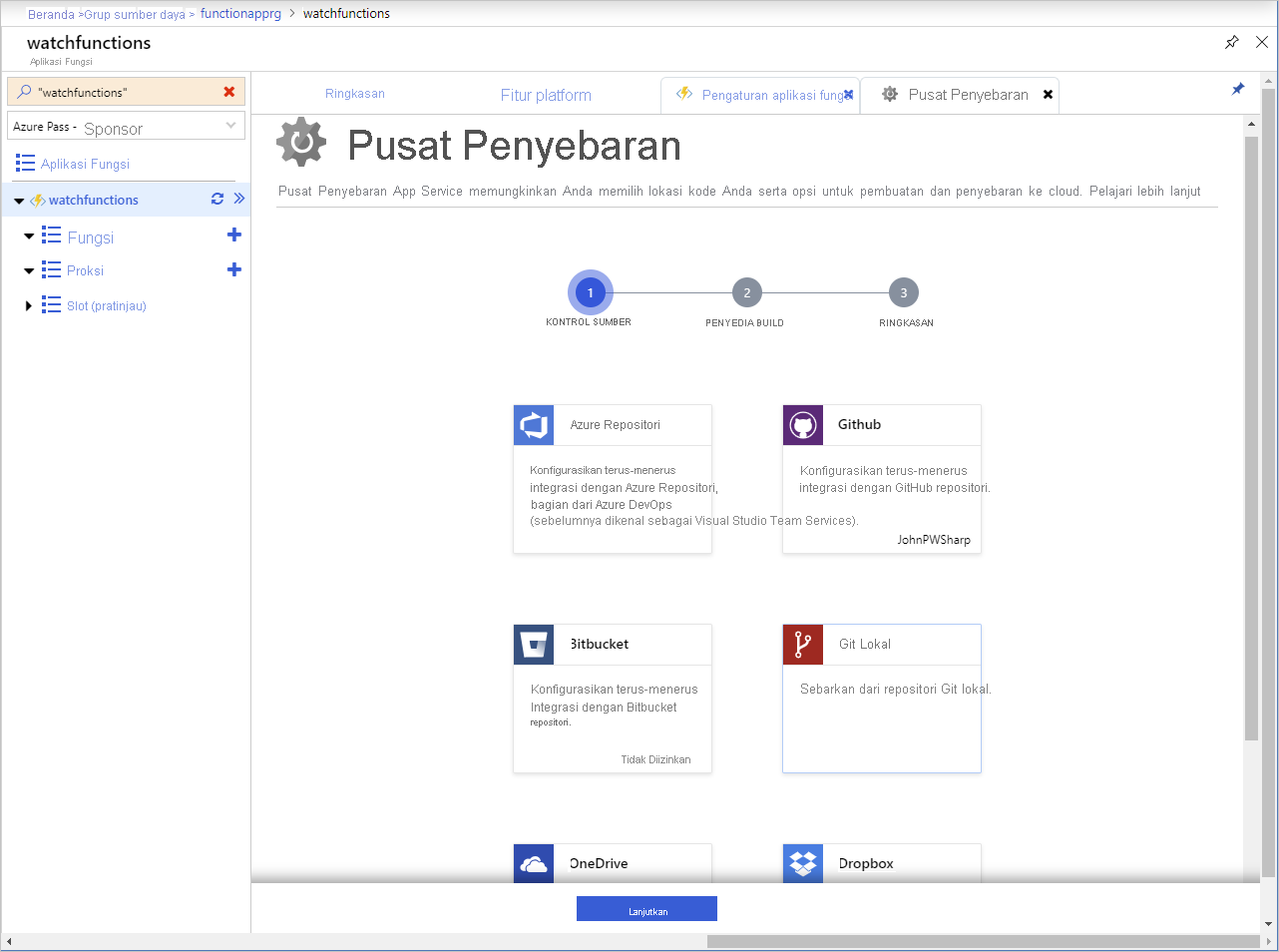Click the horizontal scrollbar at the bottom
This screenshot has width=1279, height=952.
983,941
